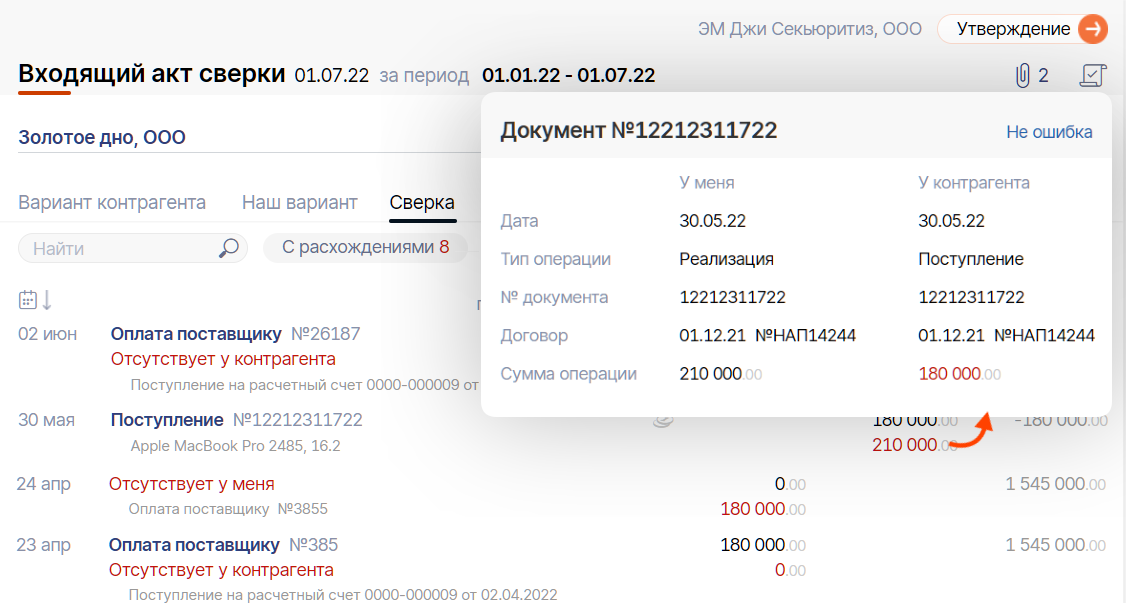Click the Золотое дно, ООО counterparty field
Screen dimensions: 1126x603
[102, 138]
